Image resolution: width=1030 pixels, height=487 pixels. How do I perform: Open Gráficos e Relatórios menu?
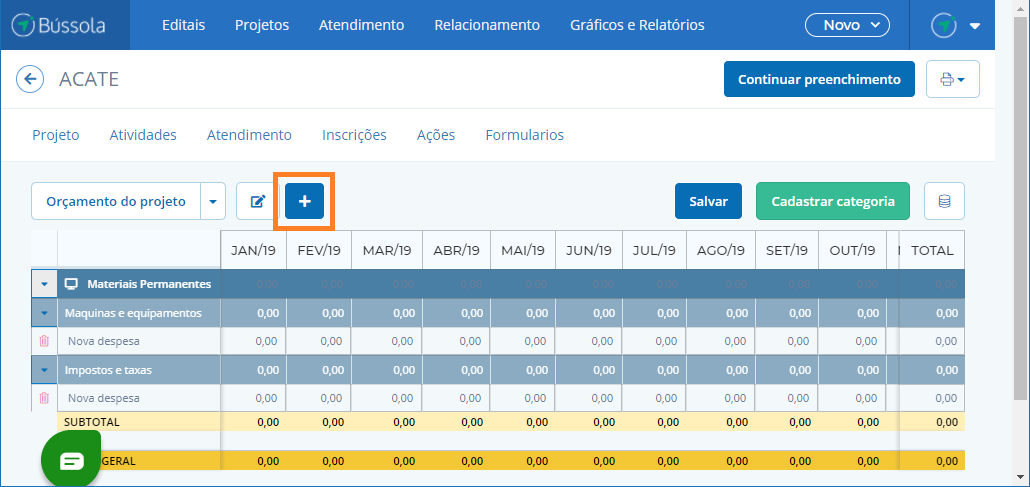[637, 25]
